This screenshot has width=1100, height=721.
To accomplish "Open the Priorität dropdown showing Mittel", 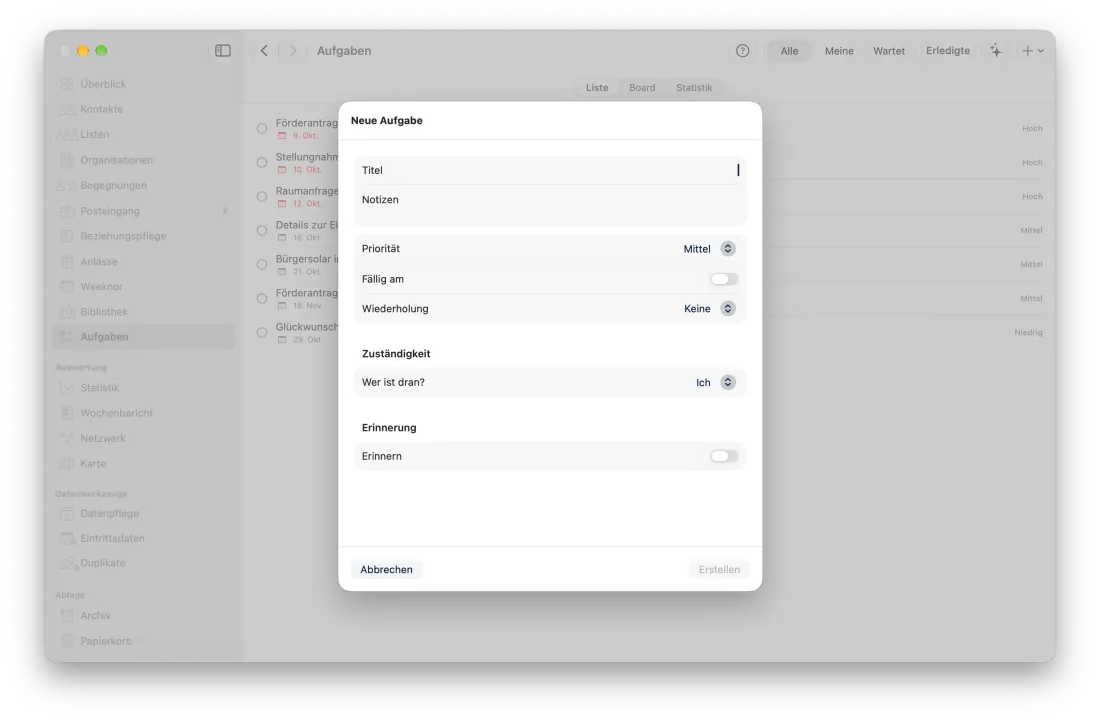I will point(709,249).
